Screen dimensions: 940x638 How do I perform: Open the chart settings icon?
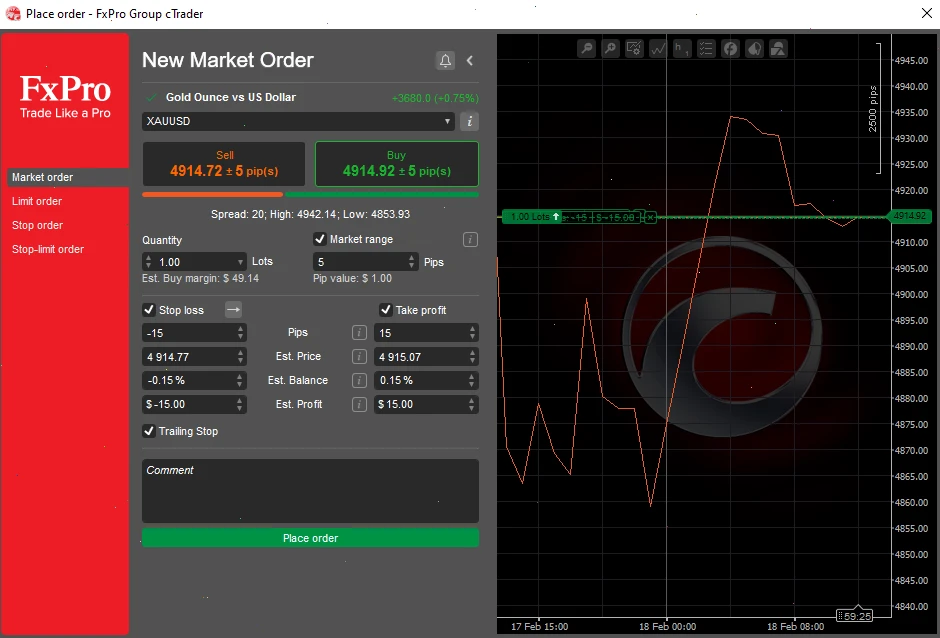(636, 47)
